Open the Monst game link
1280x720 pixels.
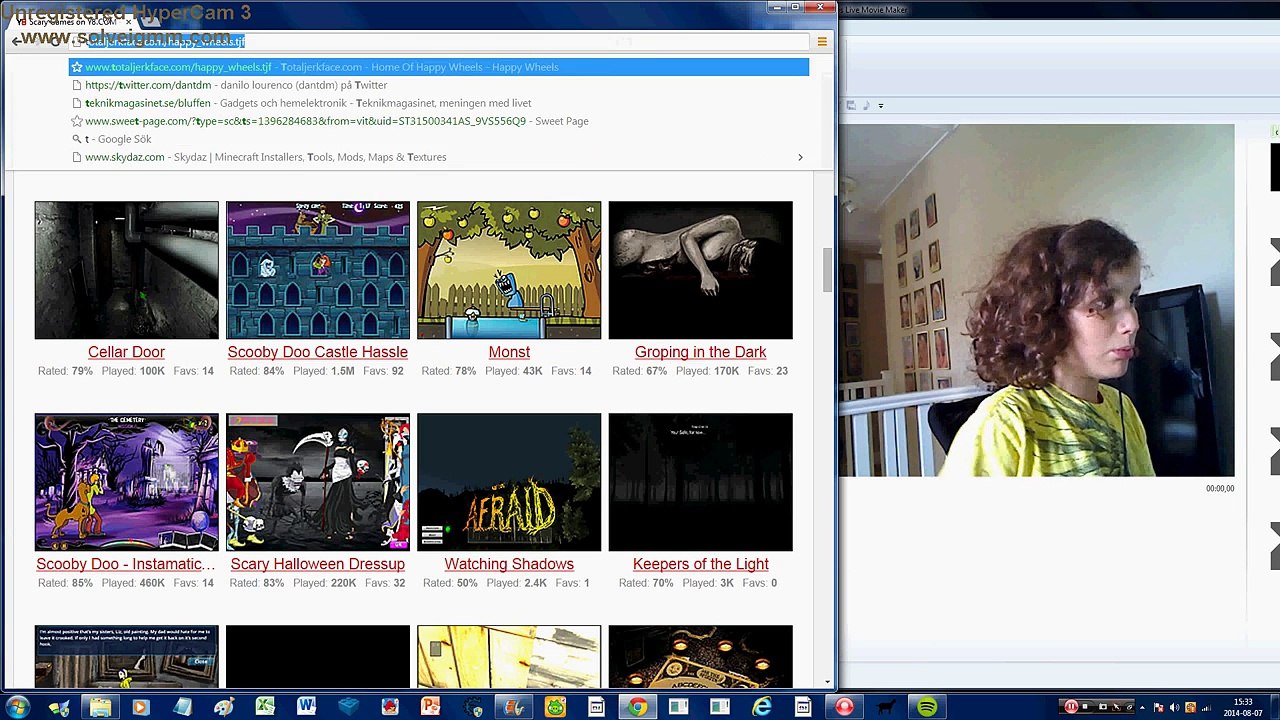click(509, 352)
